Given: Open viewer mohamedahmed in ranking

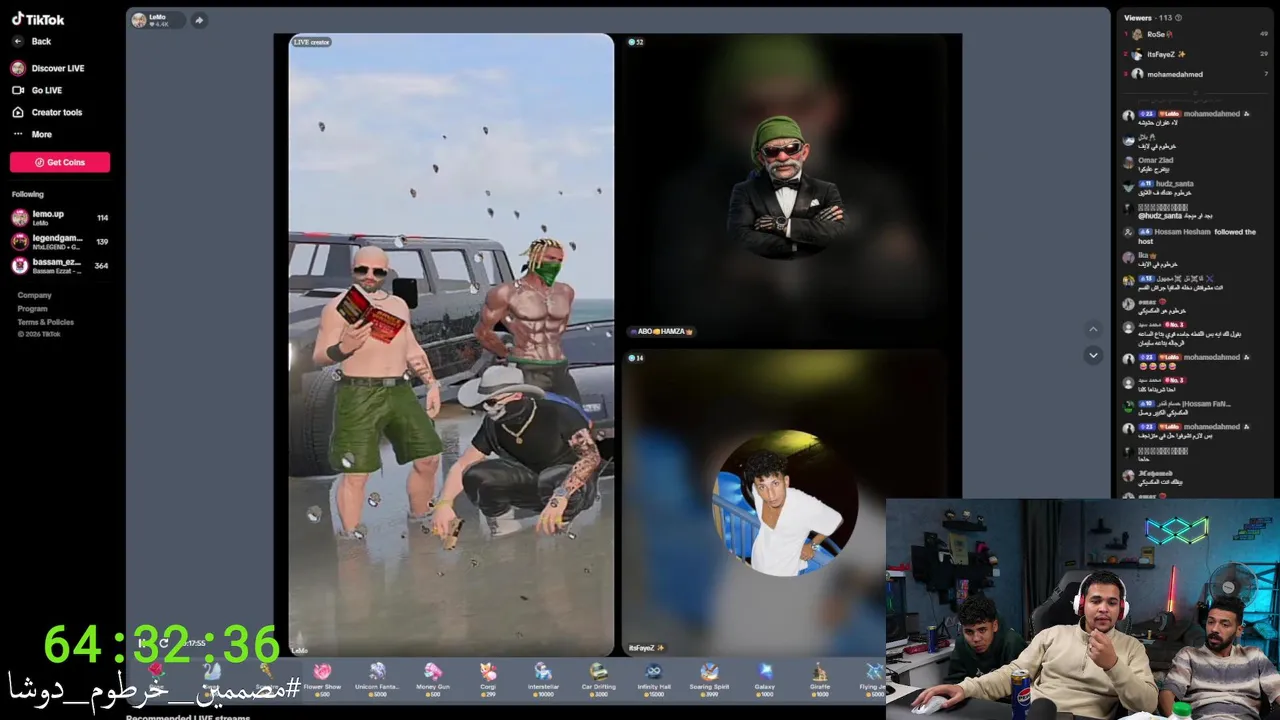Looking at the screenshot, I should [1196, 74].
